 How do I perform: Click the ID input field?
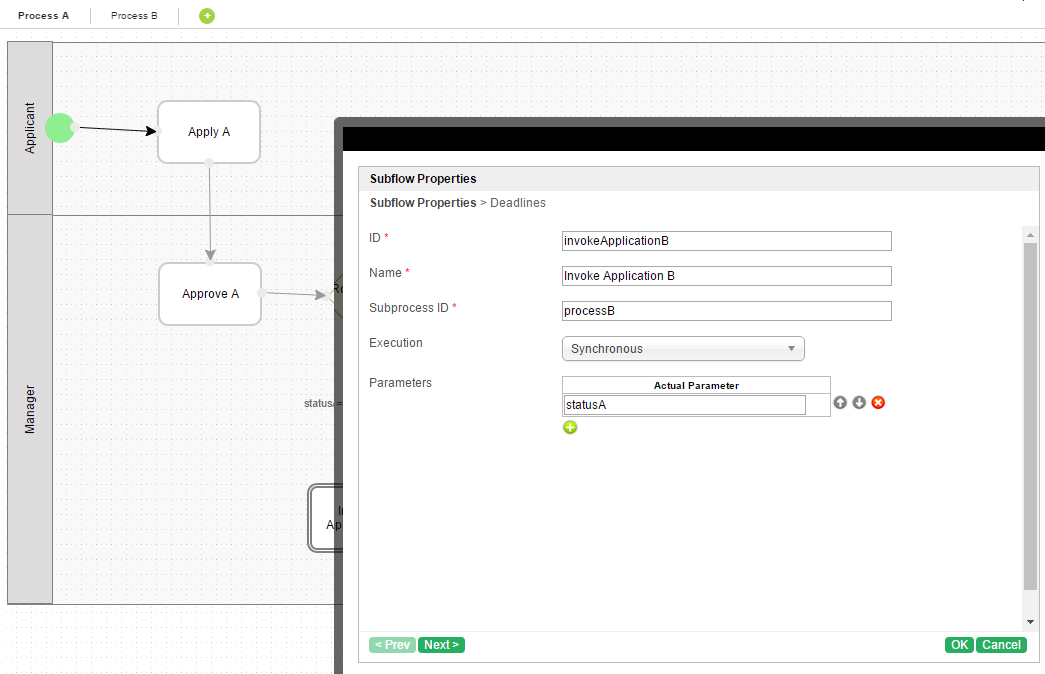[726, 241]
